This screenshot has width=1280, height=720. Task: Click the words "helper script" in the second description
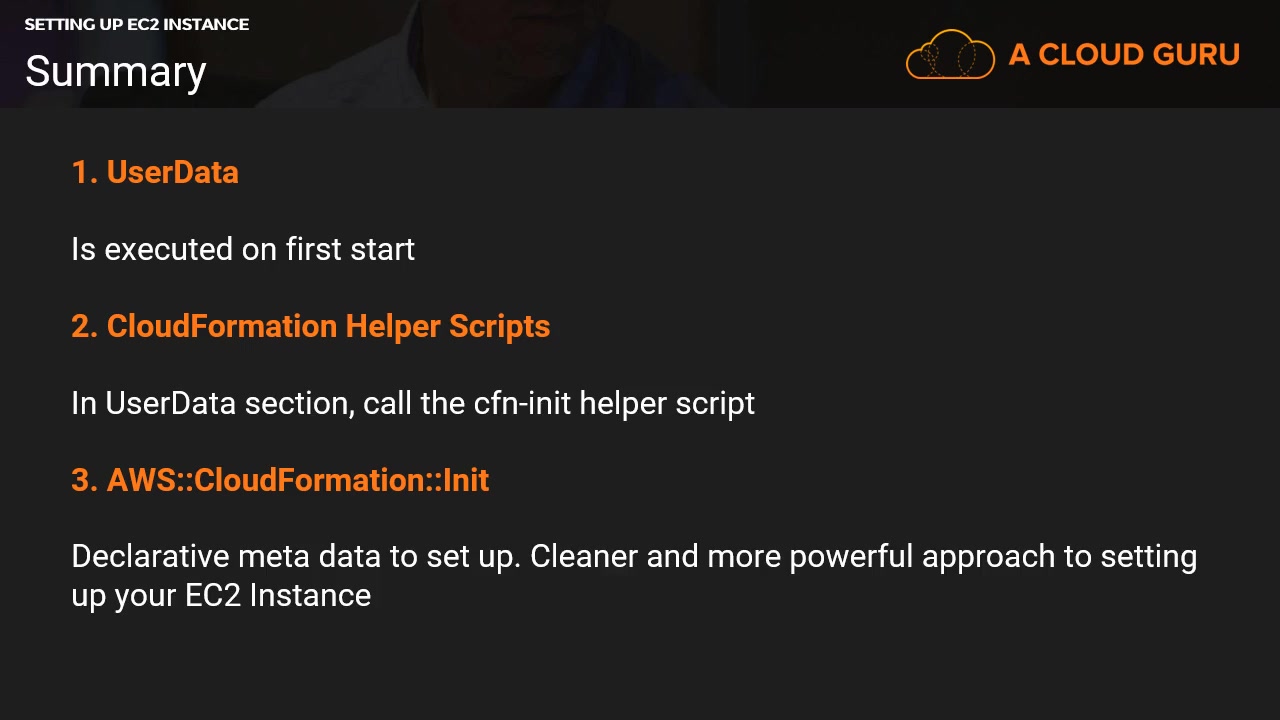coord(667,403)
